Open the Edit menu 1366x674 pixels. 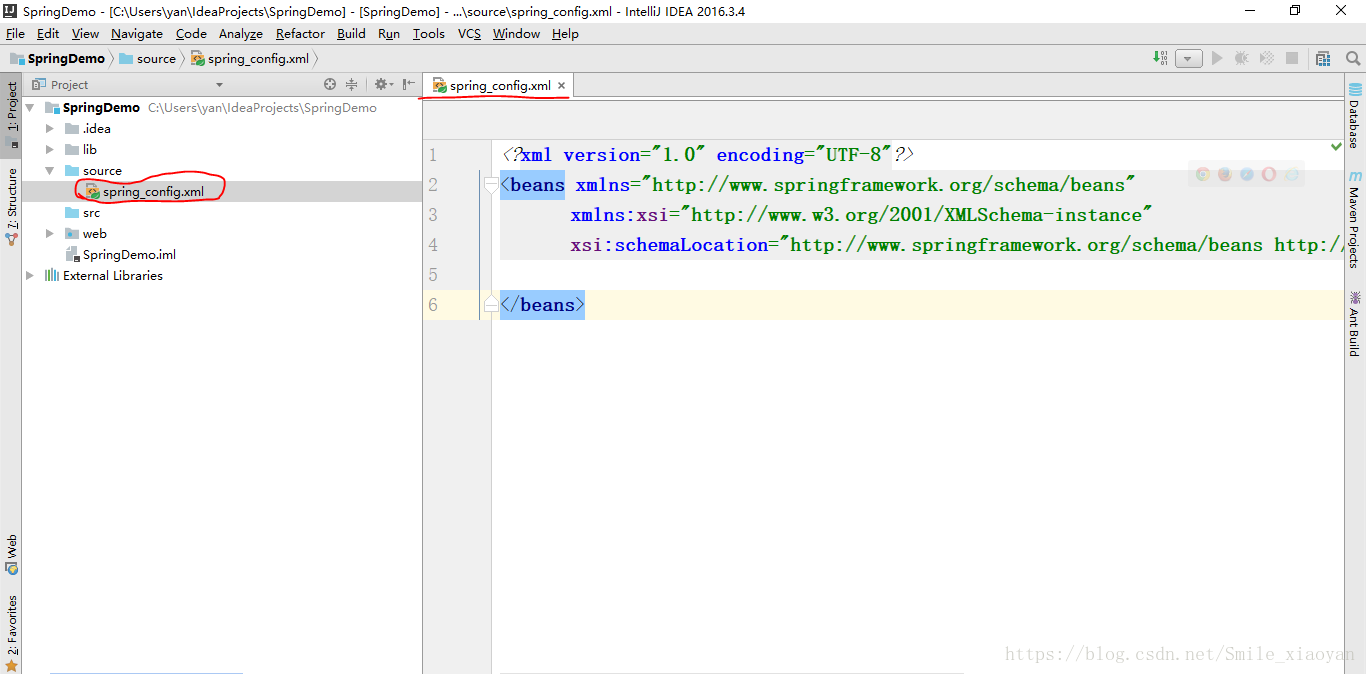[x=48, y=33]
